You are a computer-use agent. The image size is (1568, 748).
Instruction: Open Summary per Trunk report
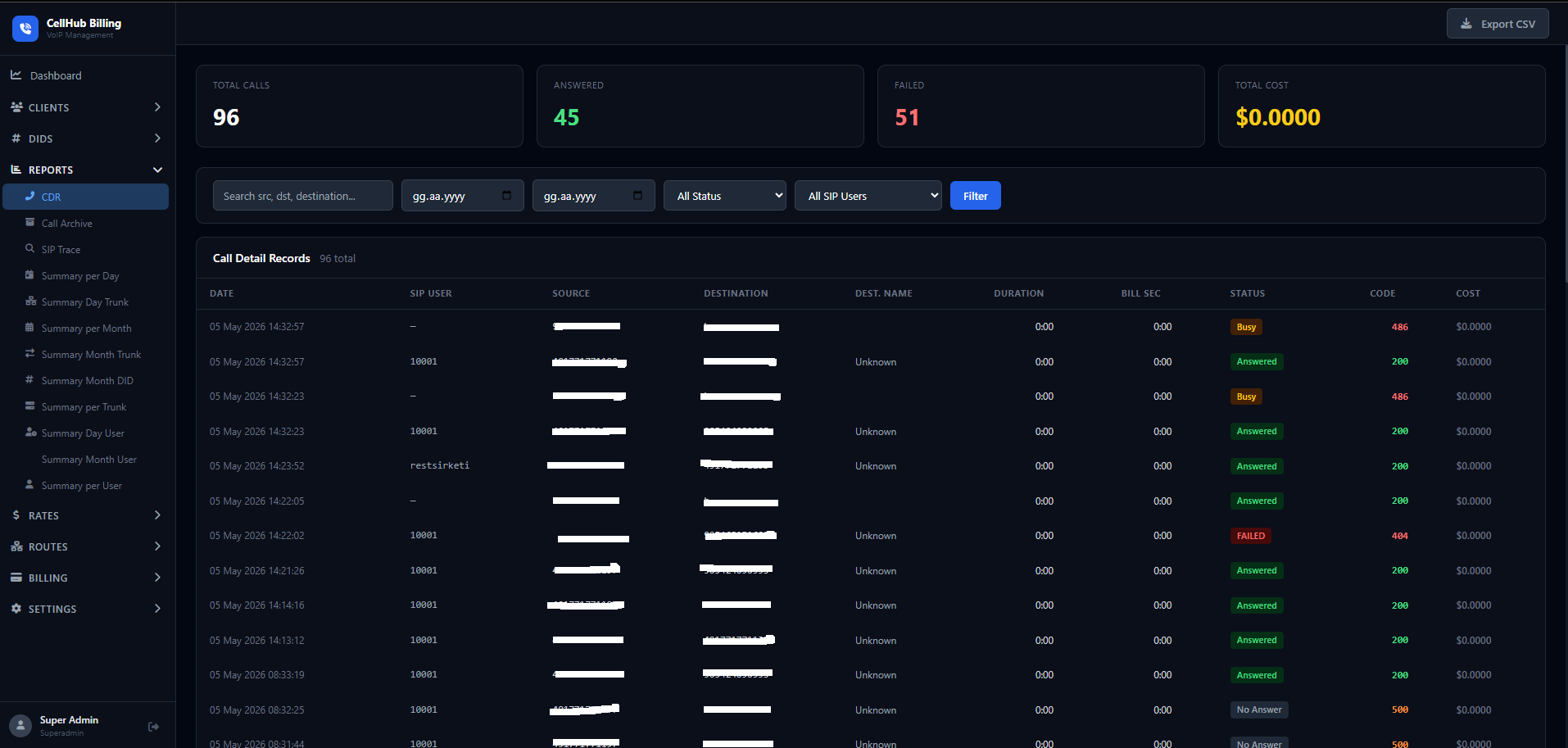coord(86,407)
